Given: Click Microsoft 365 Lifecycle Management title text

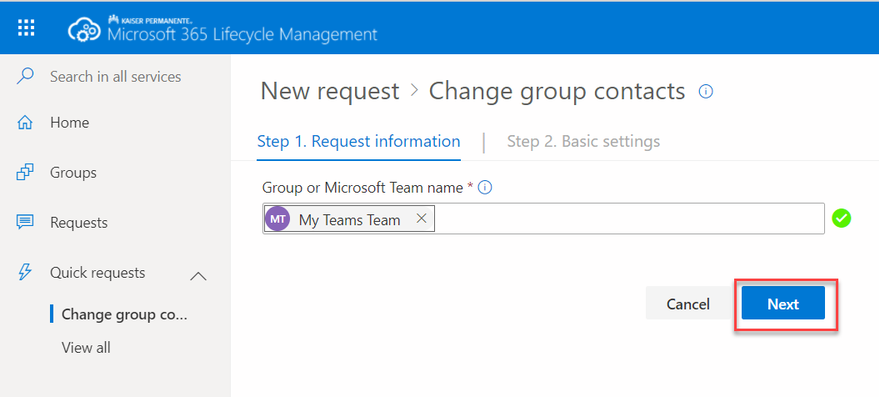Looking at the screenshot, I should coord(242,34).
